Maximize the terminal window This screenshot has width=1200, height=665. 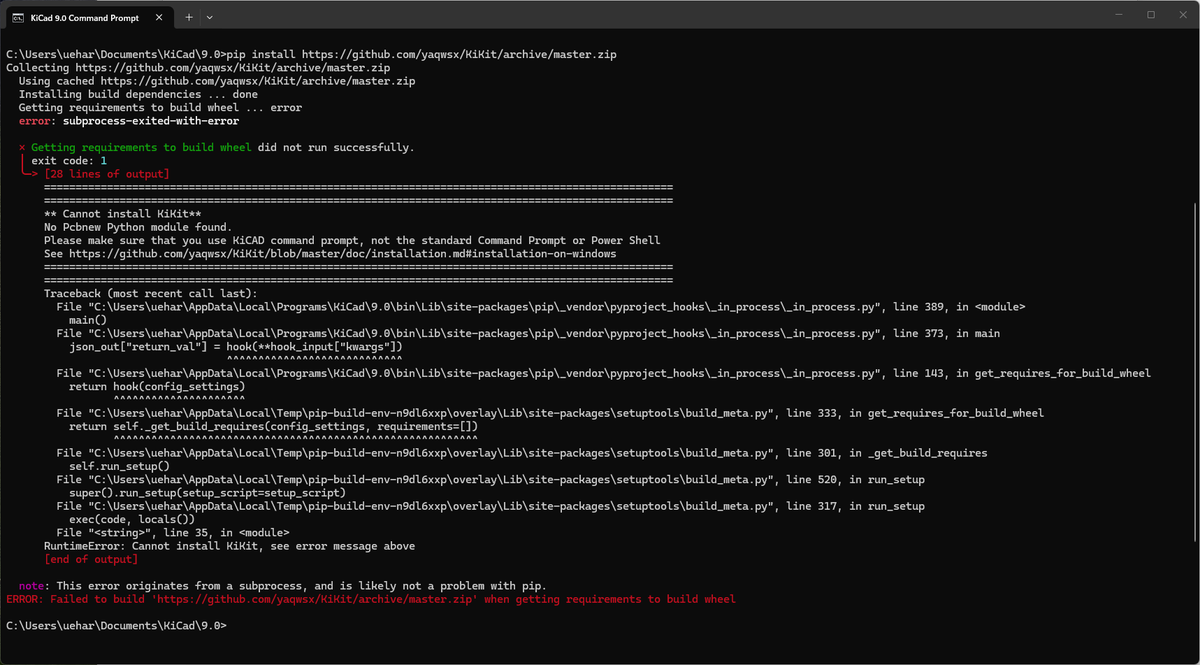(1151, 15)
